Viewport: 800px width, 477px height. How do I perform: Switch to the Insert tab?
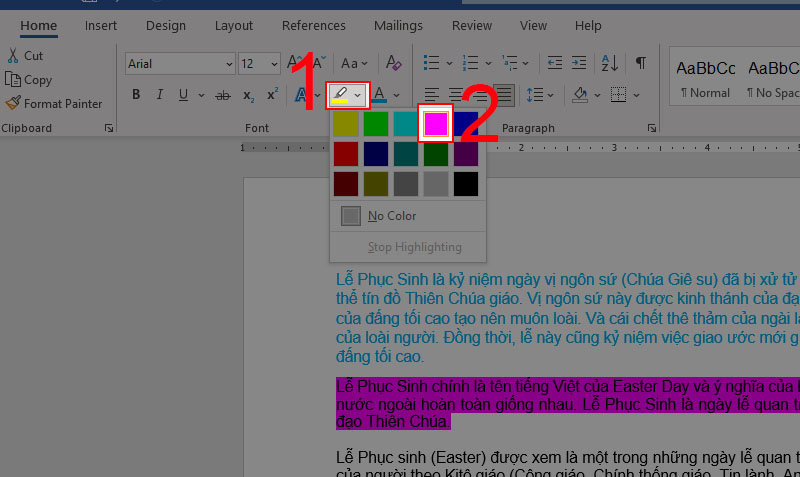click(100, 25)
